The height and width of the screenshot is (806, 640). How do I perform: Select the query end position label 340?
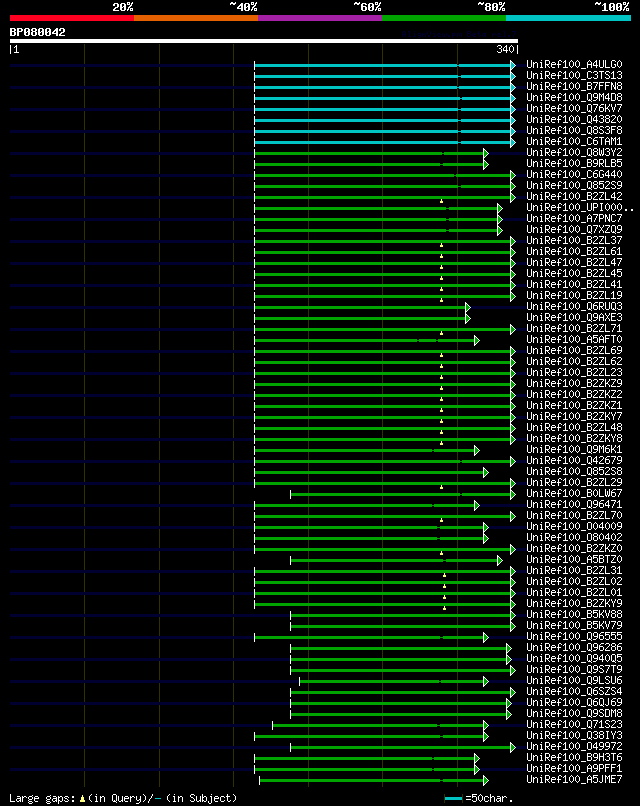[x=505, y=49]
